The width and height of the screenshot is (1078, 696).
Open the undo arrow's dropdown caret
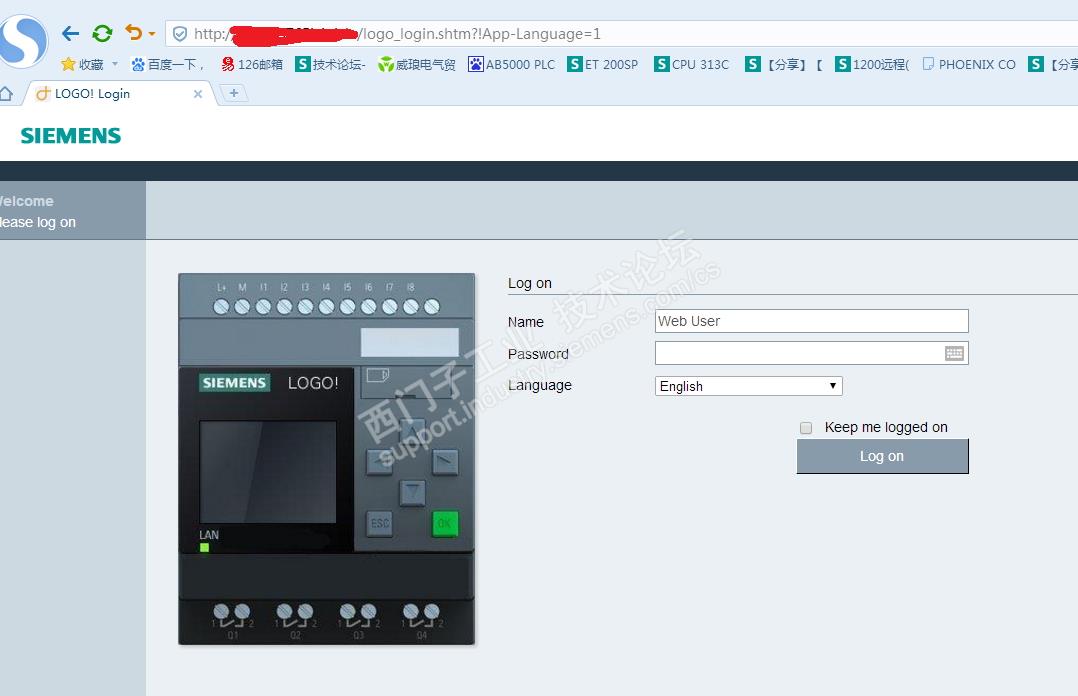click(x=152, y=34)
